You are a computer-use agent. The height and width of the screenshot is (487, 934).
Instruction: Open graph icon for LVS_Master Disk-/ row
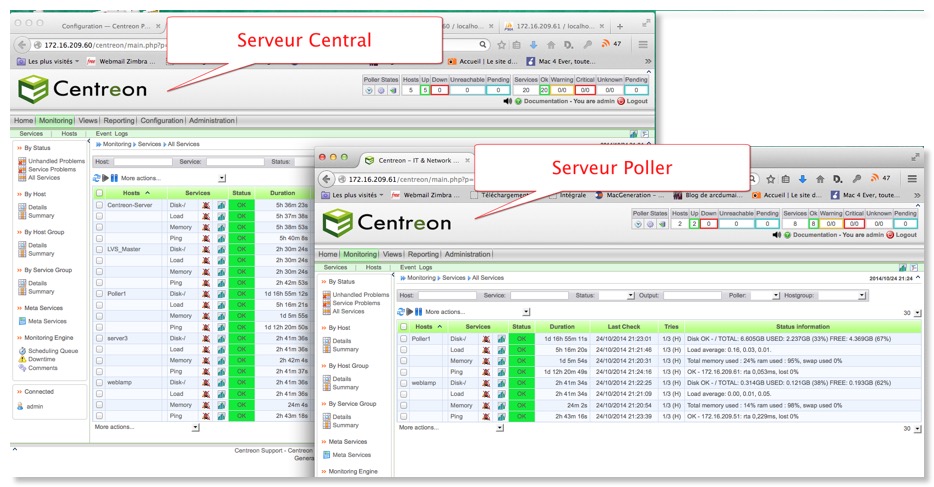coord(221,249)
